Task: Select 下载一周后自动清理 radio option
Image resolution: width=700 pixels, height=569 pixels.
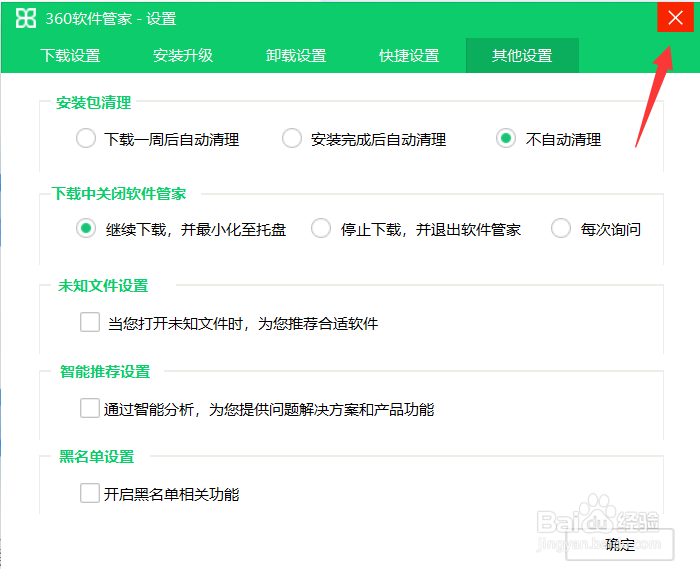Action: click(86, 139)
